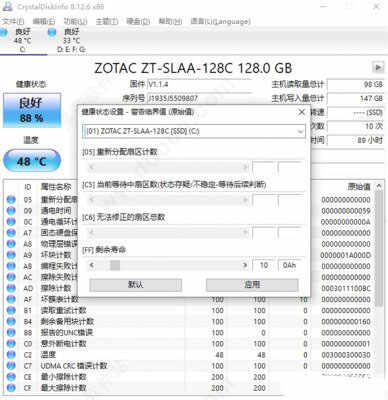Screen dimensions: 388x400
Task: Click blue status icon for attribute A7
Action: (x=11, y=233)
